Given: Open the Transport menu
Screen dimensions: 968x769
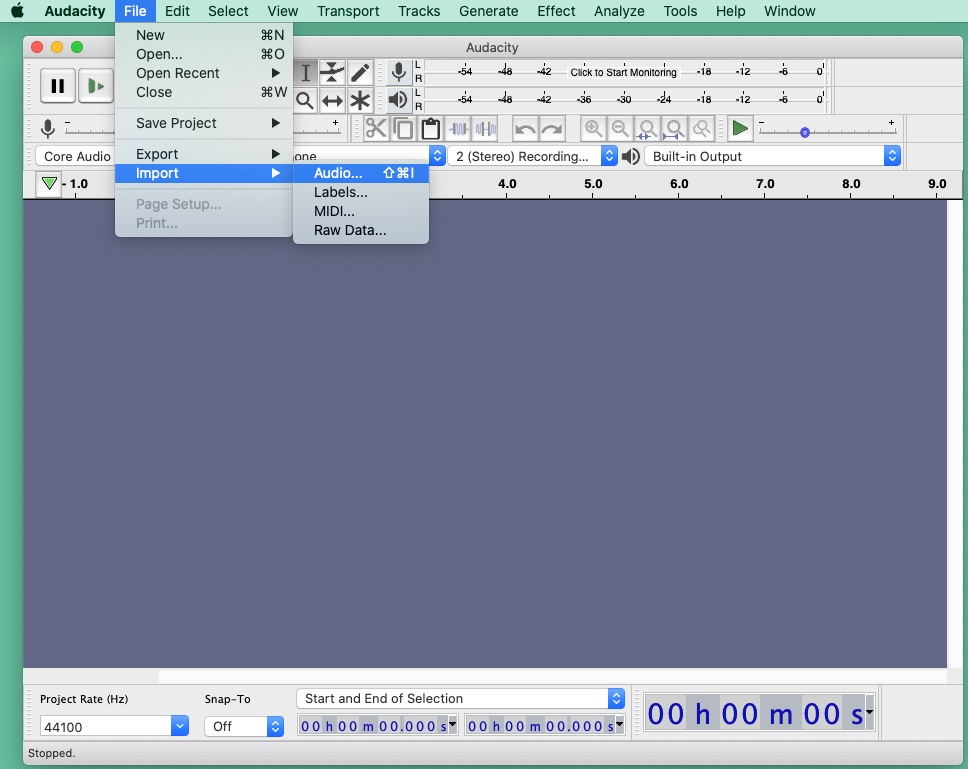Looking at the screenshot, I should click(x=348, y=11).
